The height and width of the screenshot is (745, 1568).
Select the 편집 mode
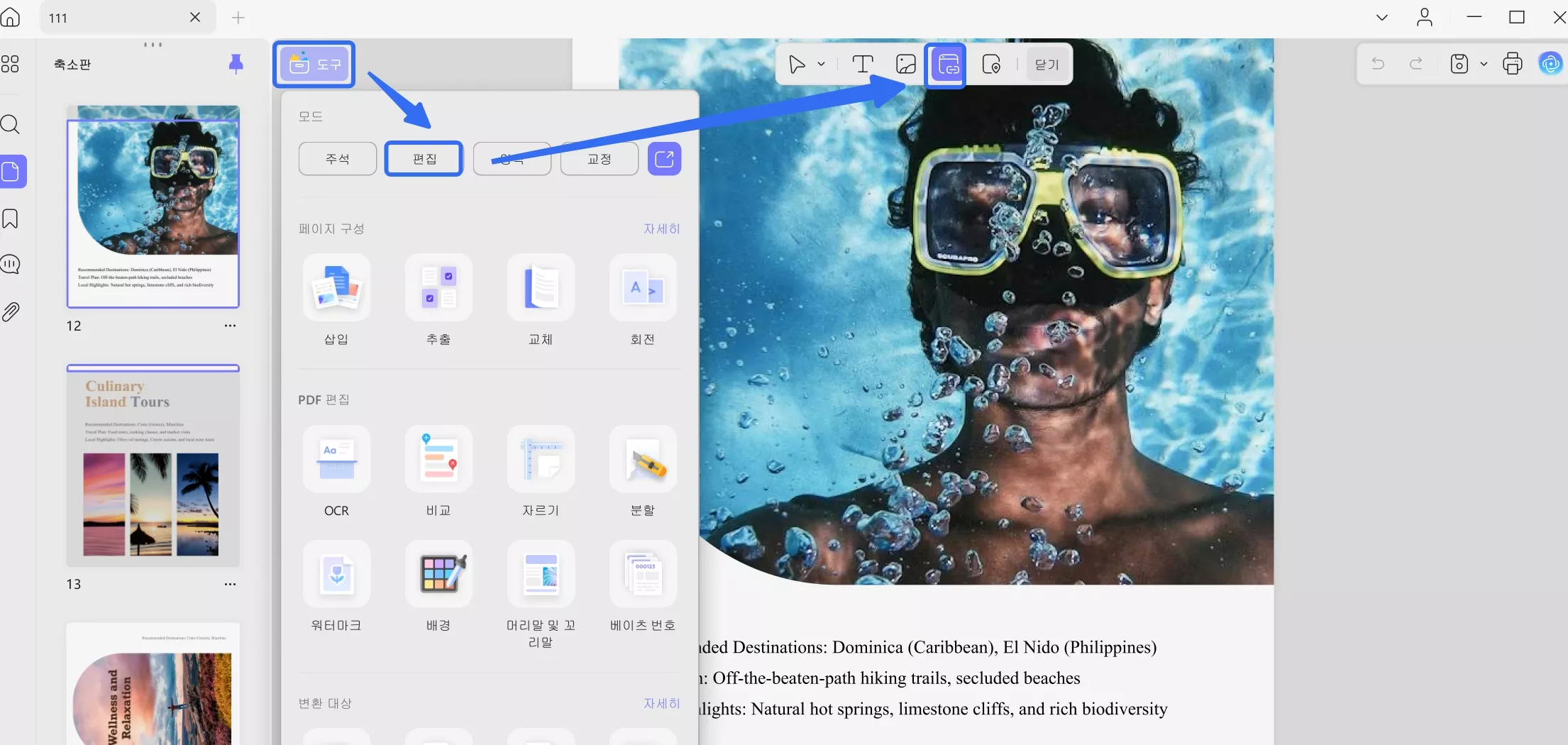(424, 159)
